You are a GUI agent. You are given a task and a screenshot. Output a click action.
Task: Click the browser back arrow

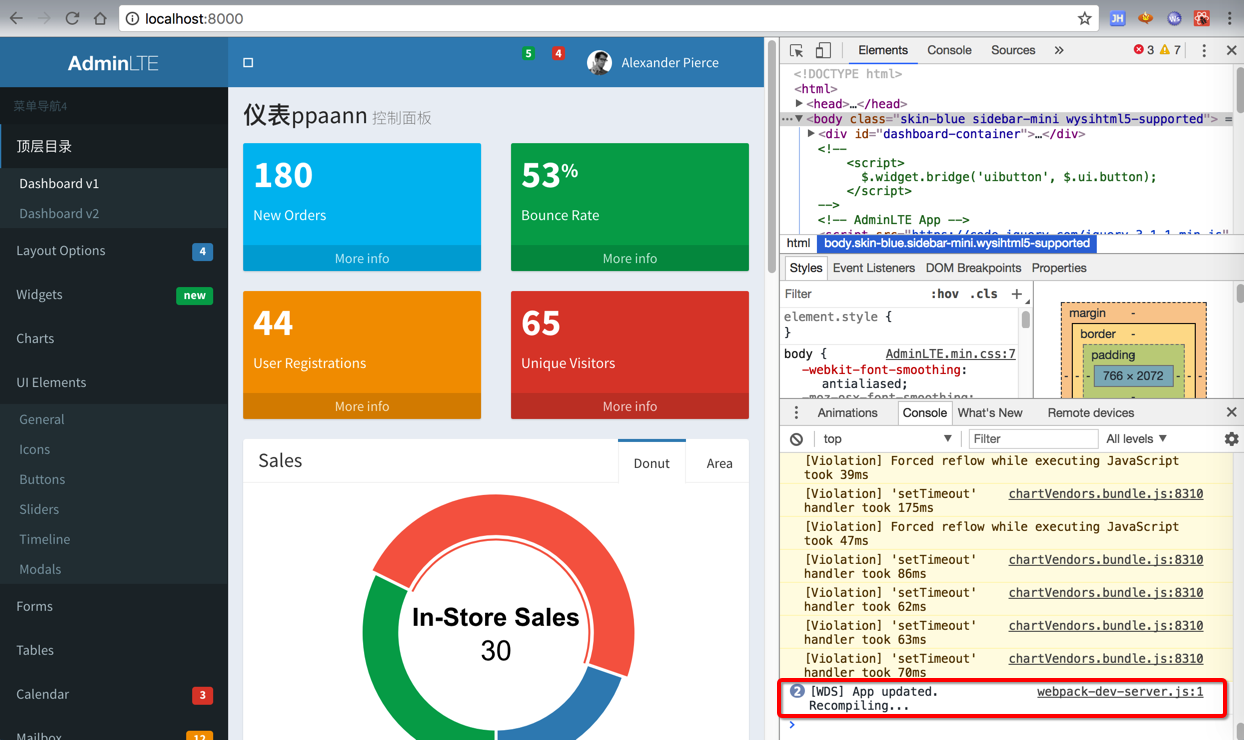pos(17,18)
